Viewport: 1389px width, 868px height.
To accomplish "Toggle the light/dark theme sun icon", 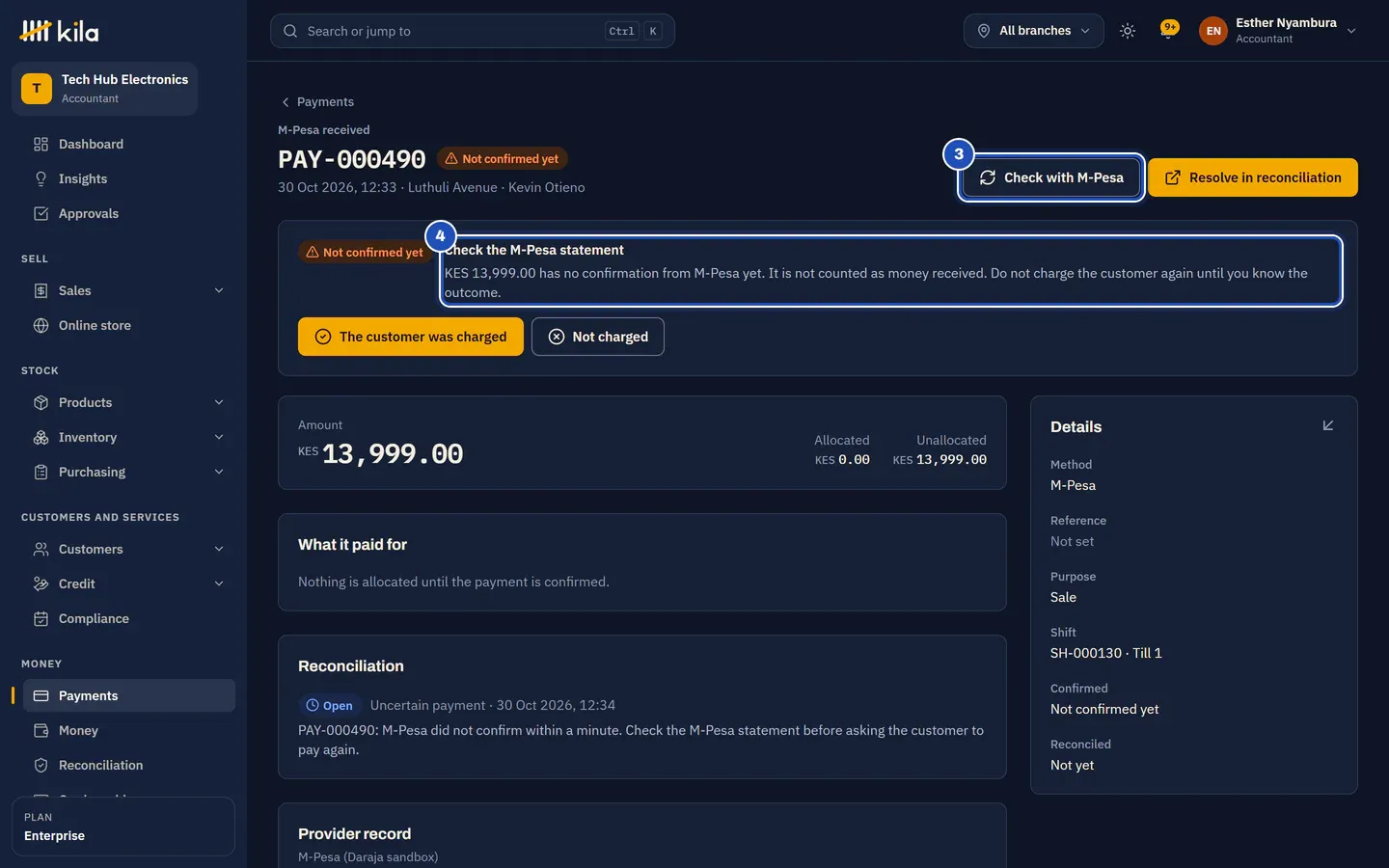I will coord(1128,31).
